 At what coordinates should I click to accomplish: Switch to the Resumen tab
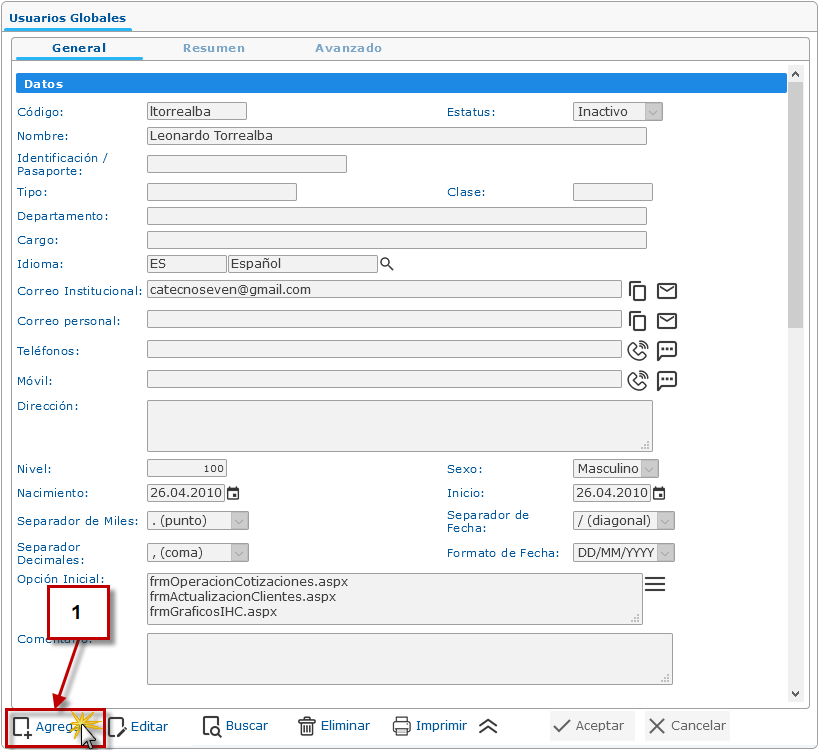pos(213,48)
